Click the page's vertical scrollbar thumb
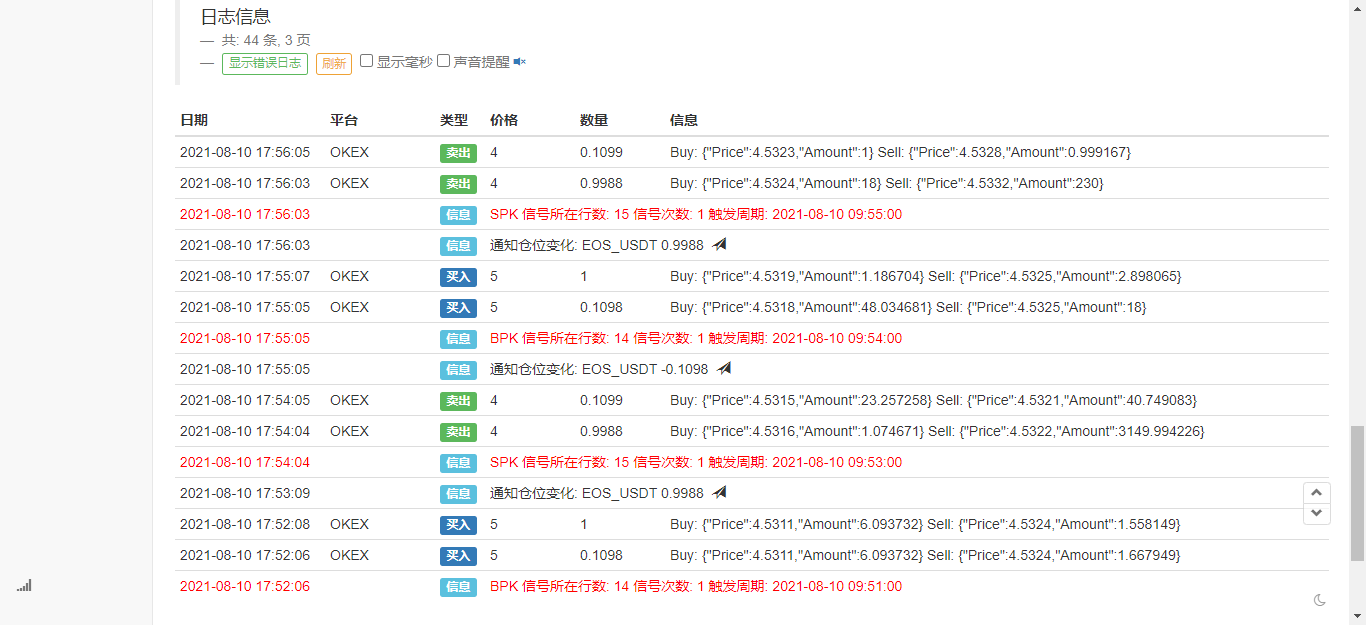1366x625 pixels. [x=1357, y=493]
